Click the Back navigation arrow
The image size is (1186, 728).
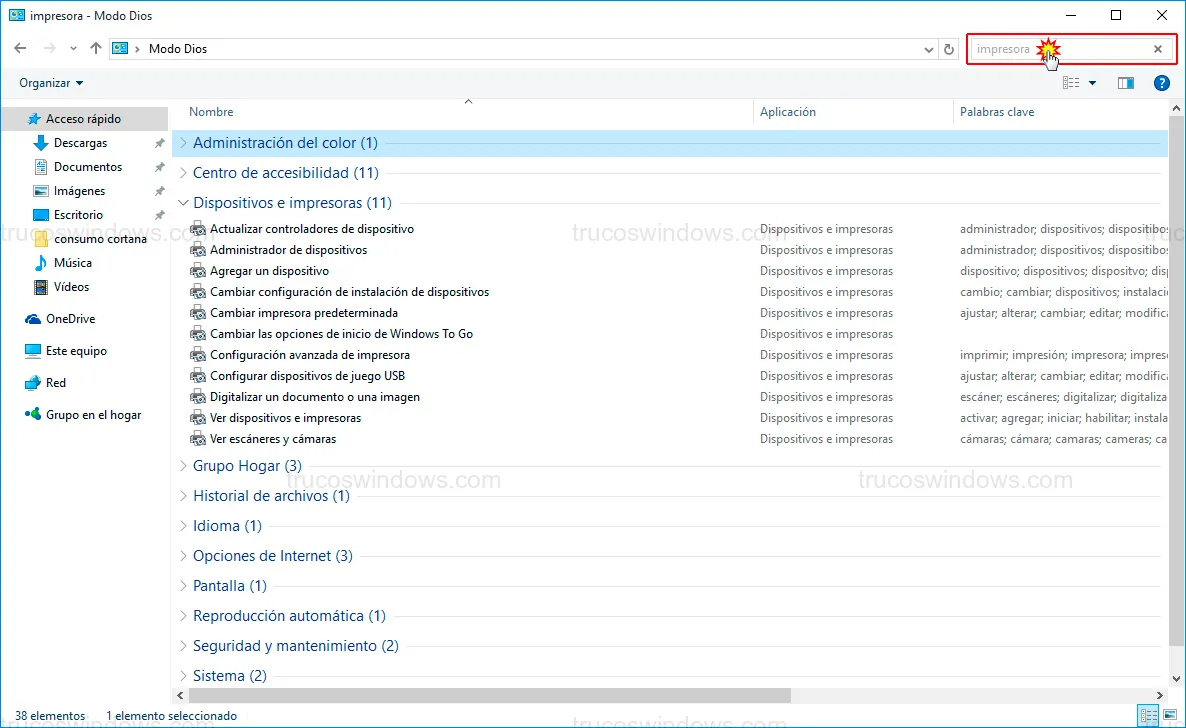20,48
